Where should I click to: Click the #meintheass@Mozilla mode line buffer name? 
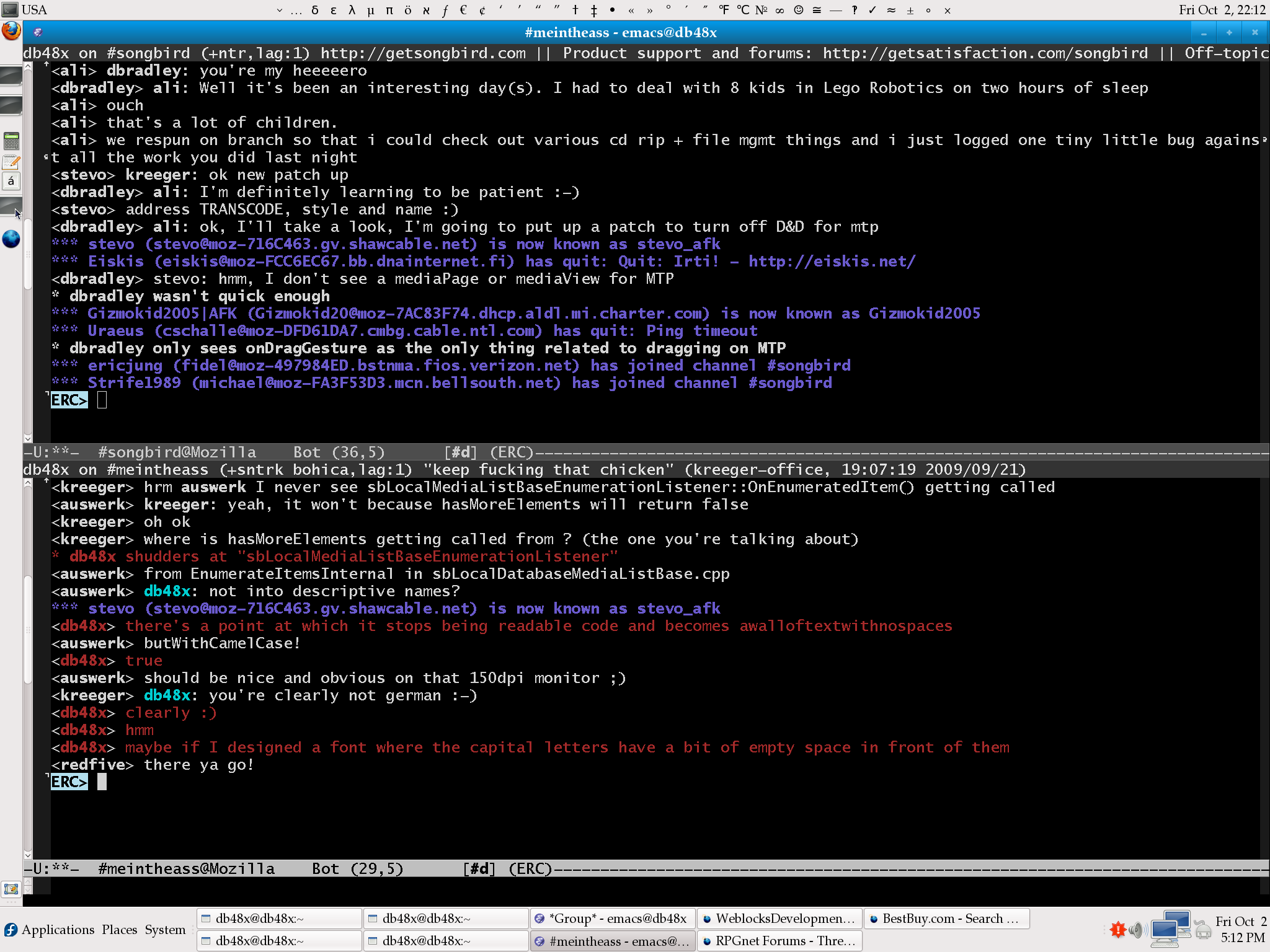(x=186, y=869)
